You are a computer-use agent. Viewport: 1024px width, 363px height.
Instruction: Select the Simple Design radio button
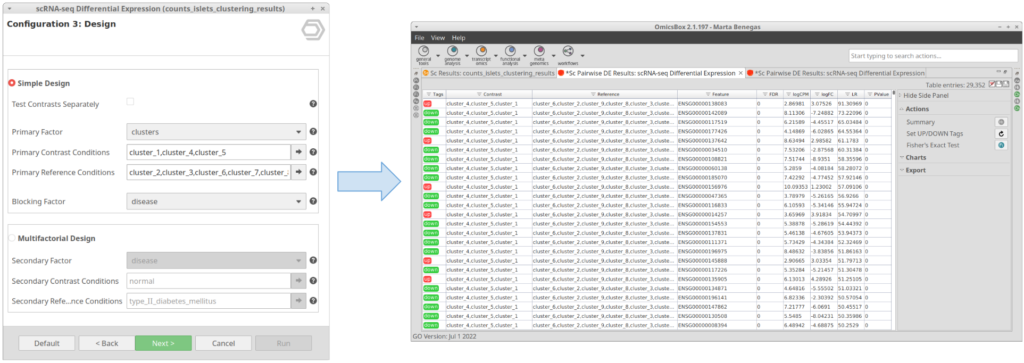click(12, 84)
